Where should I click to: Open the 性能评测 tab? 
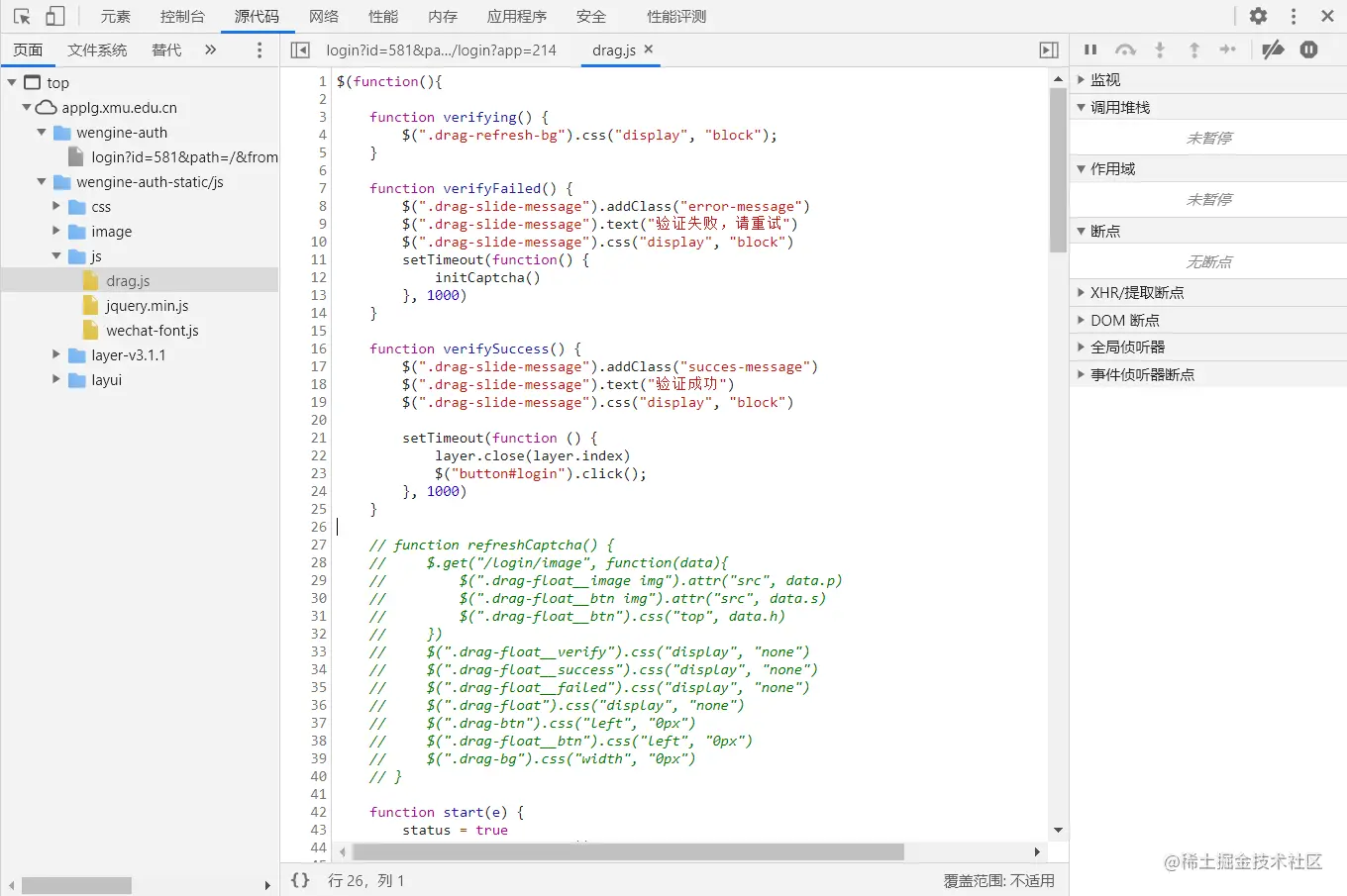tap(676, 17)
